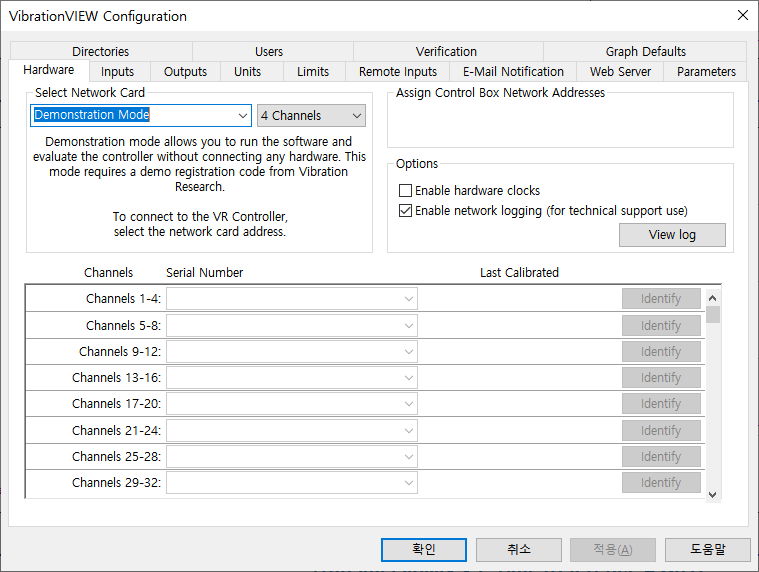Image resolution: width=759 pixels, height=572 pixels.
Task: Open Channels 25-28 serial number dropdown
Action: 292,457
